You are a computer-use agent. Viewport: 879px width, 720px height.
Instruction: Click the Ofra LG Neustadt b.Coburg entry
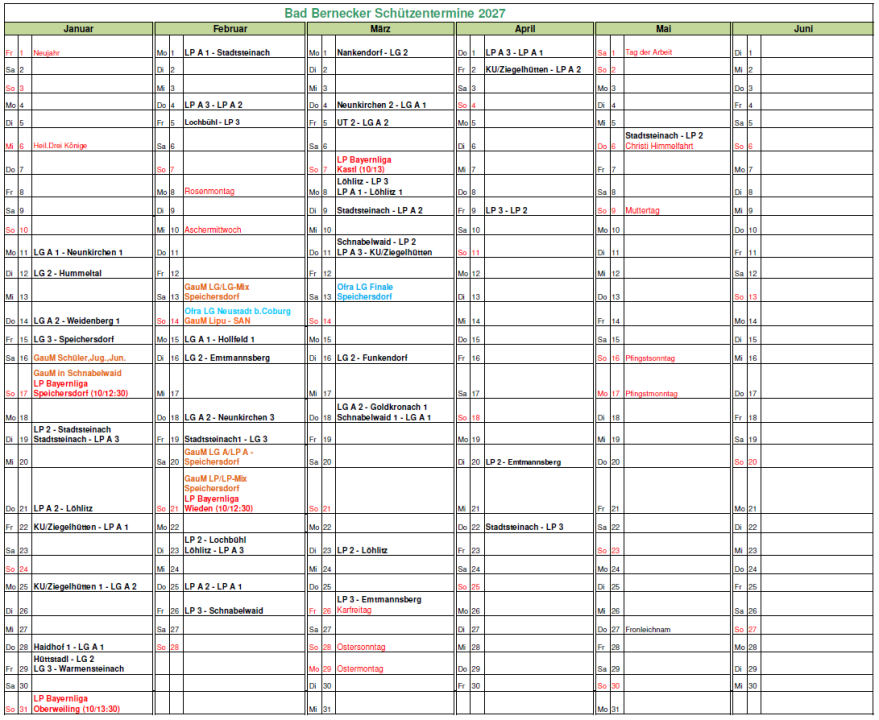(238, 311)
